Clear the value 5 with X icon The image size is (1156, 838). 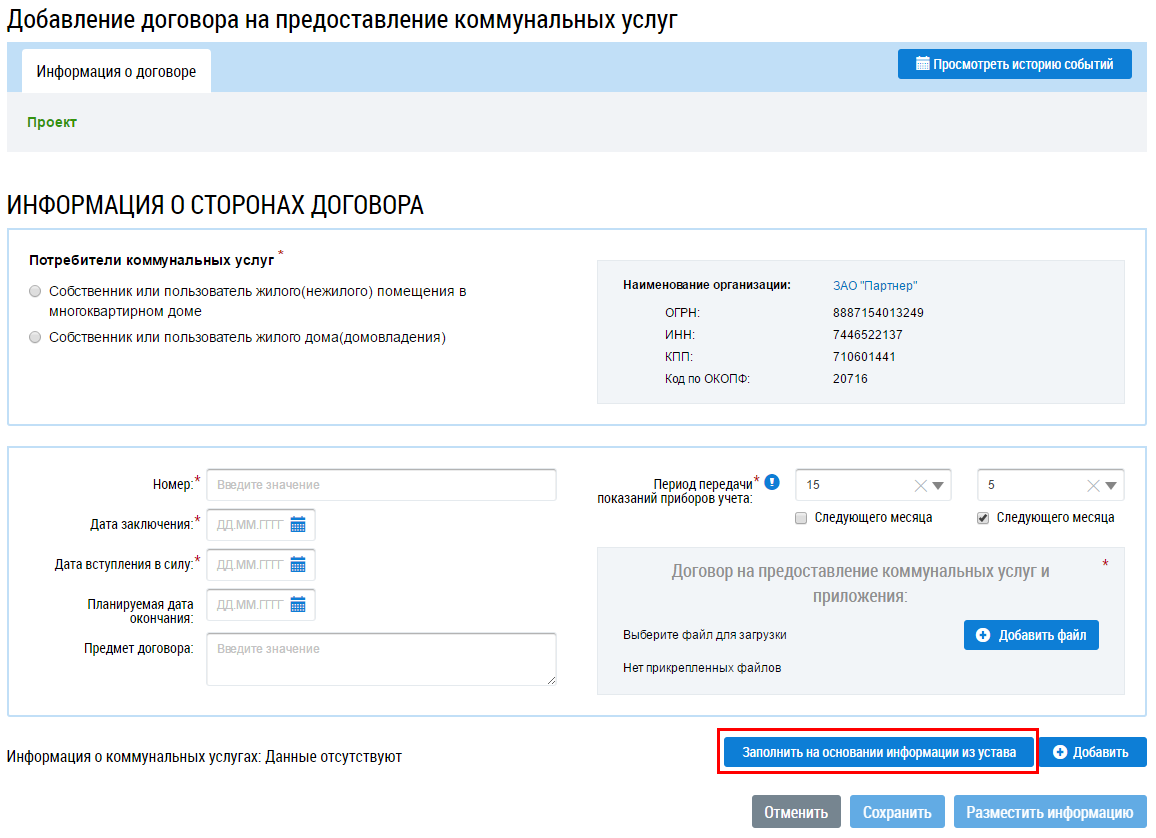(1092, 485)
